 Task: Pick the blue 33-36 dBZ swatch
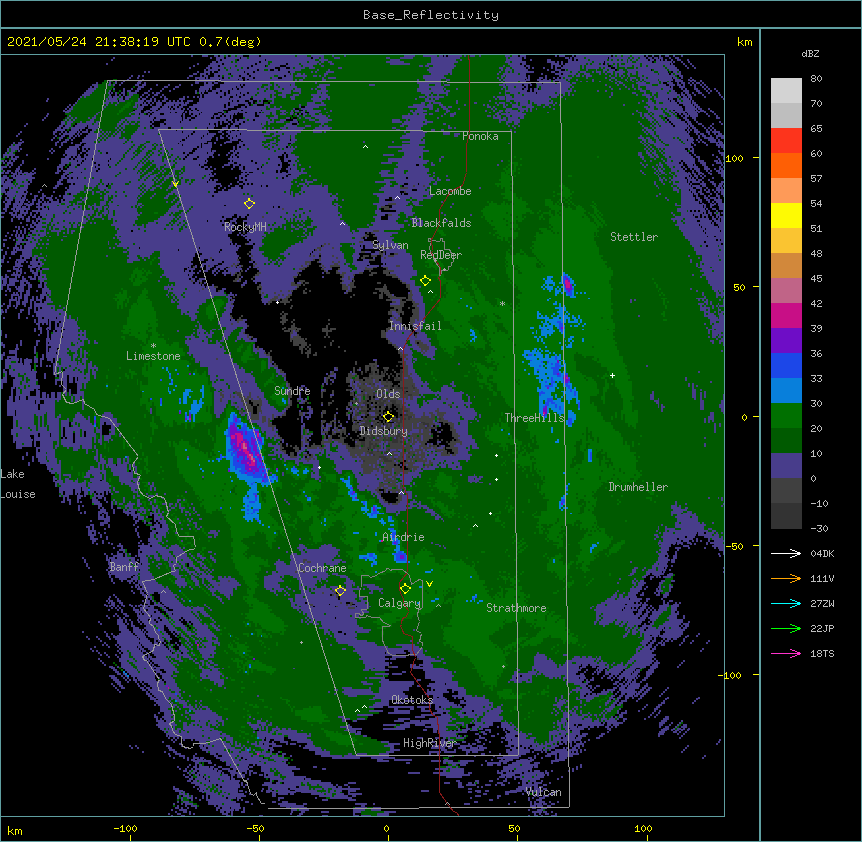786,365
